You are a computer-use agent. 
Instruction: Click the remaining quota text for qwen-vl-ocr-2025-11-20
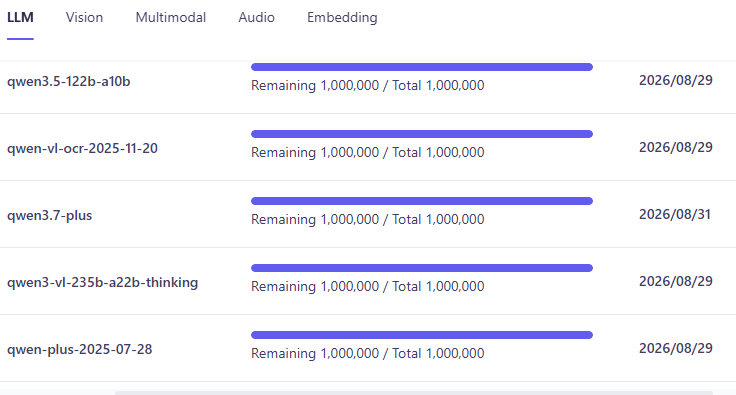point(368,152)
